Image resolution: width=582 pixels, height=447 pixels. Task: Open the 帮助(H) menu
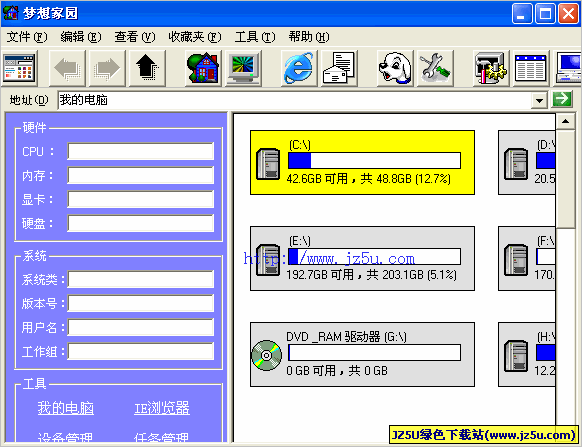coord(309,37)
